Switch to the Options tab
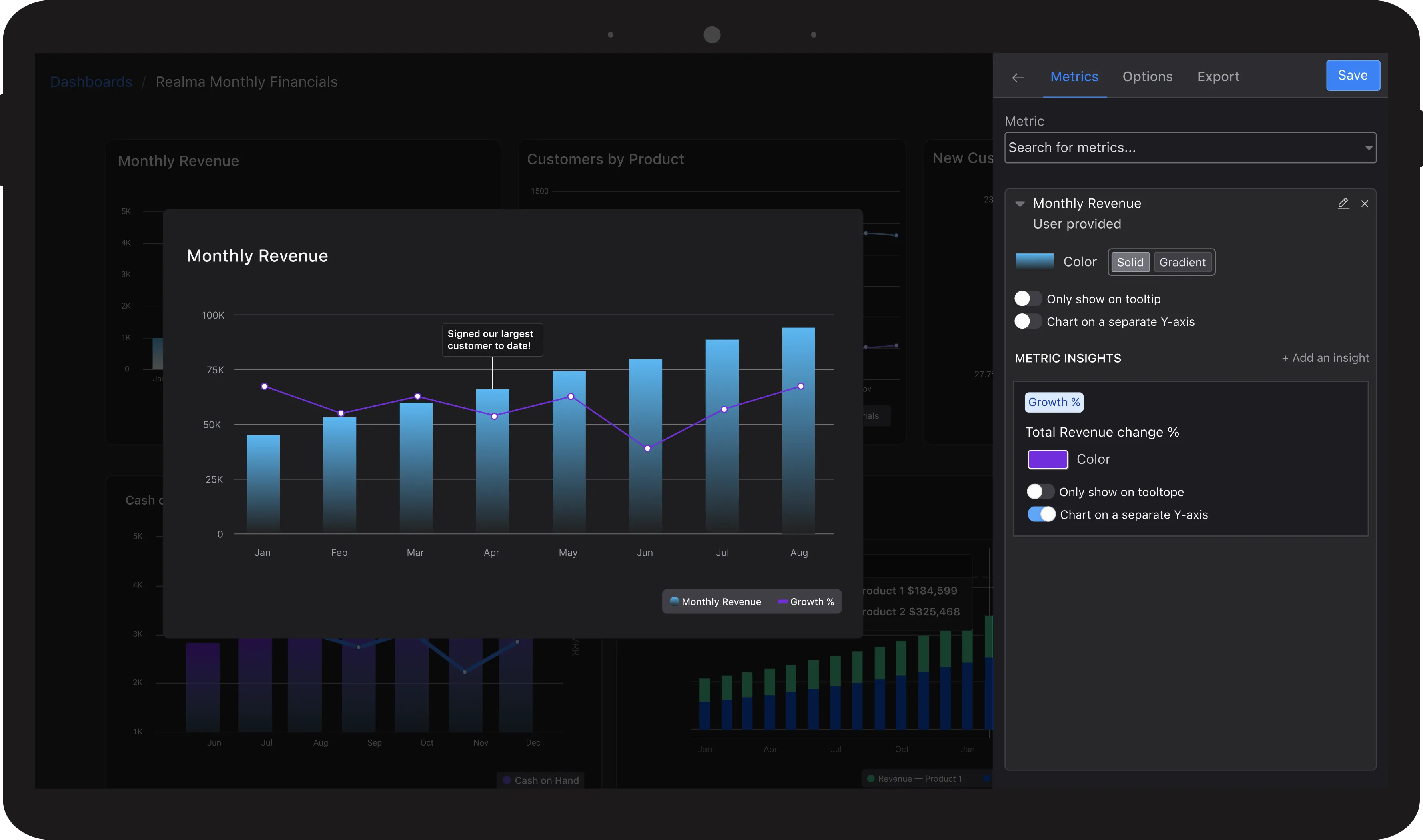 (1147, 76)
